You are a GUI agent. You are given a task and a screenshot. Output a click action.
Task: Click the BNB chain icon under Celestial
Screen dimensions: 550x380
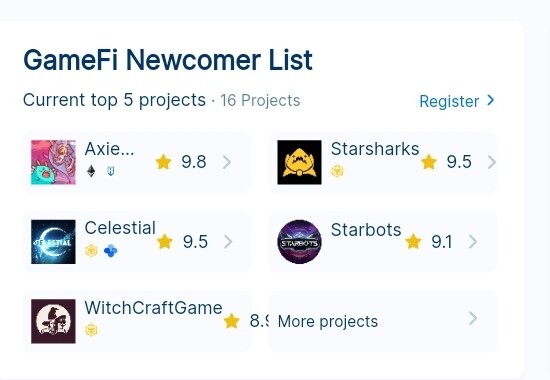91,251
